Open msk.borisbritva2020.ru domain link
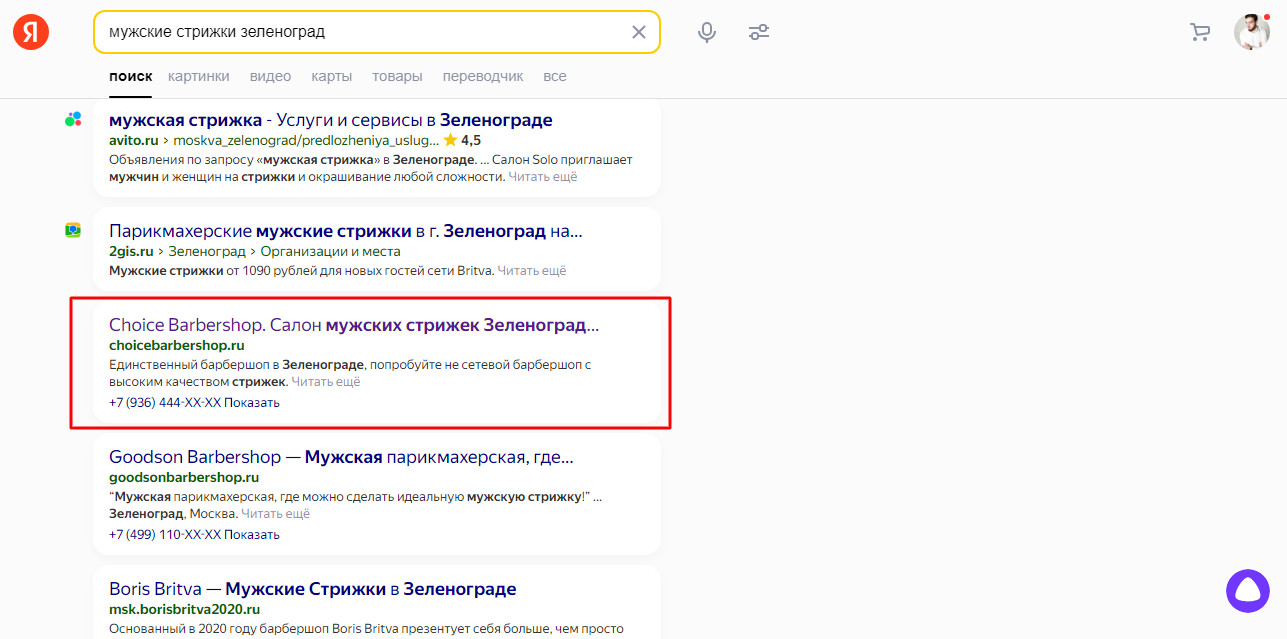Screen dimensions: 1287x639 tap(185, 609)
